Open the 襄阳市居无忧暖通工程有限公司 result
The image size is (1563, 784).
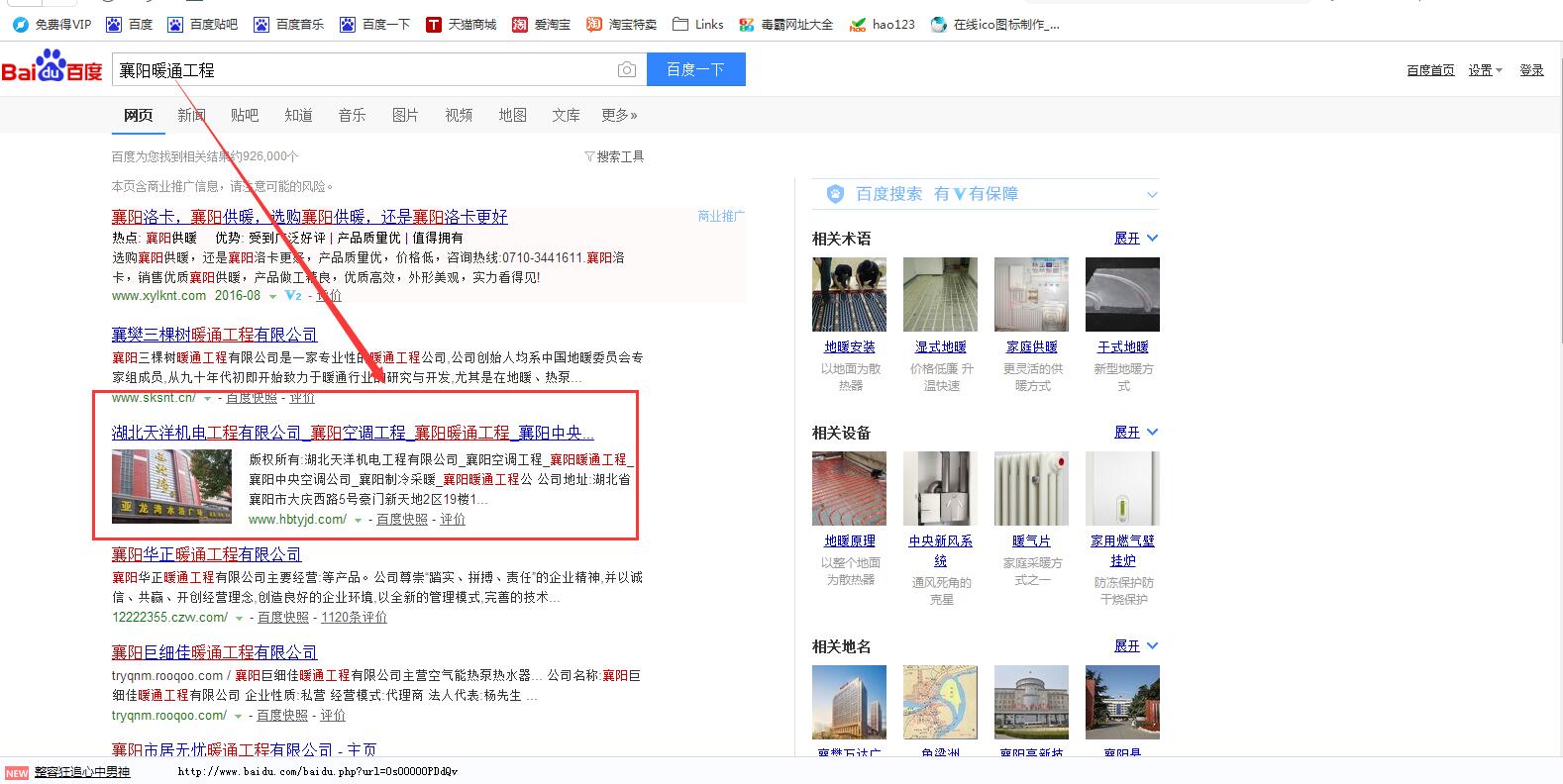pyautogui.click(x=244, y=750)
